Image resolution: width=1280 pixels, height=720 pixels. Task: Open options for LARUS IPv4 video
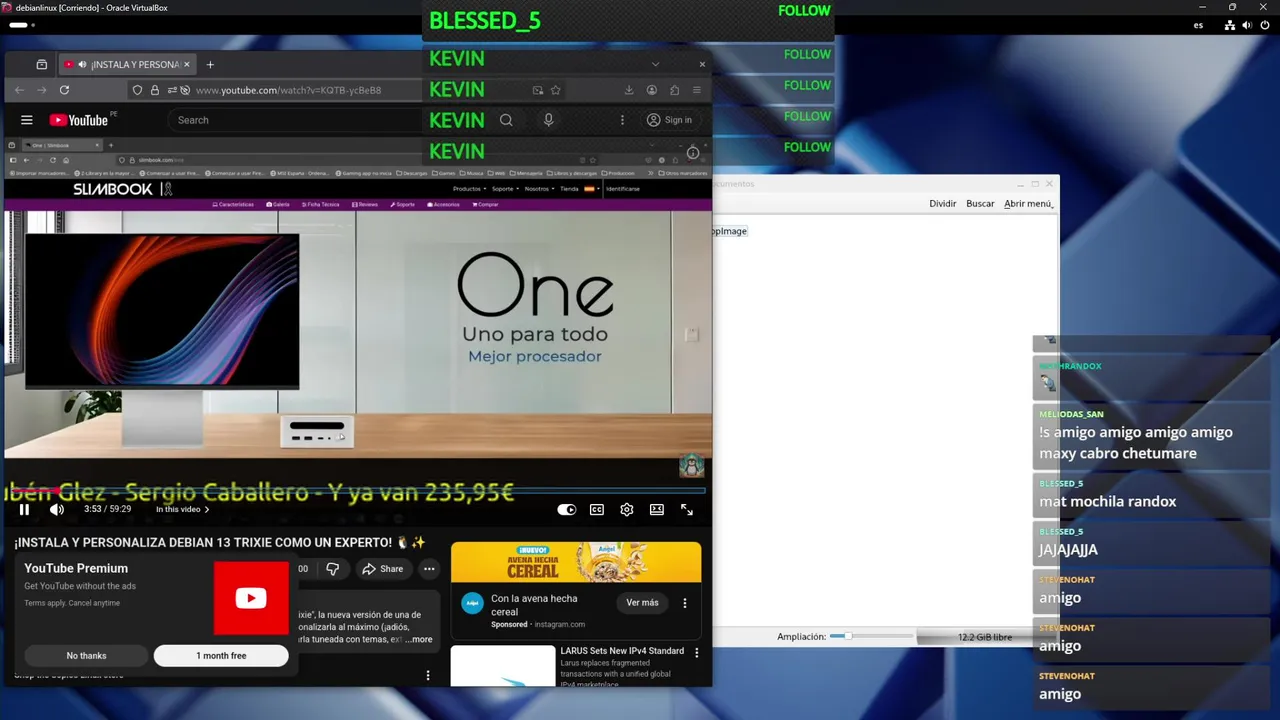pyautogui.click(x=697, y=652)
